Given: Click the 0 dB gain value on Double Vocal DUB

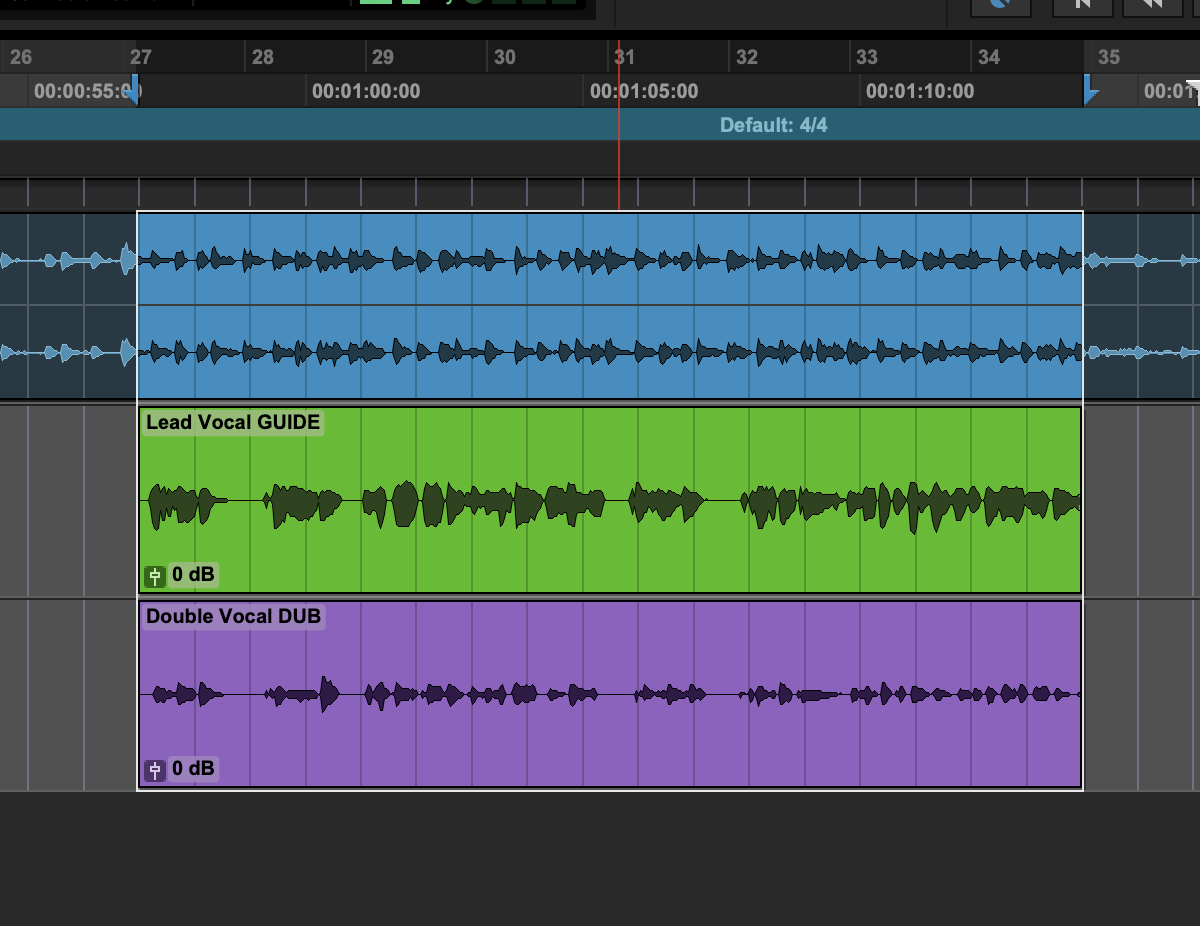Looking at the screenshot, I should click(193, 769).
